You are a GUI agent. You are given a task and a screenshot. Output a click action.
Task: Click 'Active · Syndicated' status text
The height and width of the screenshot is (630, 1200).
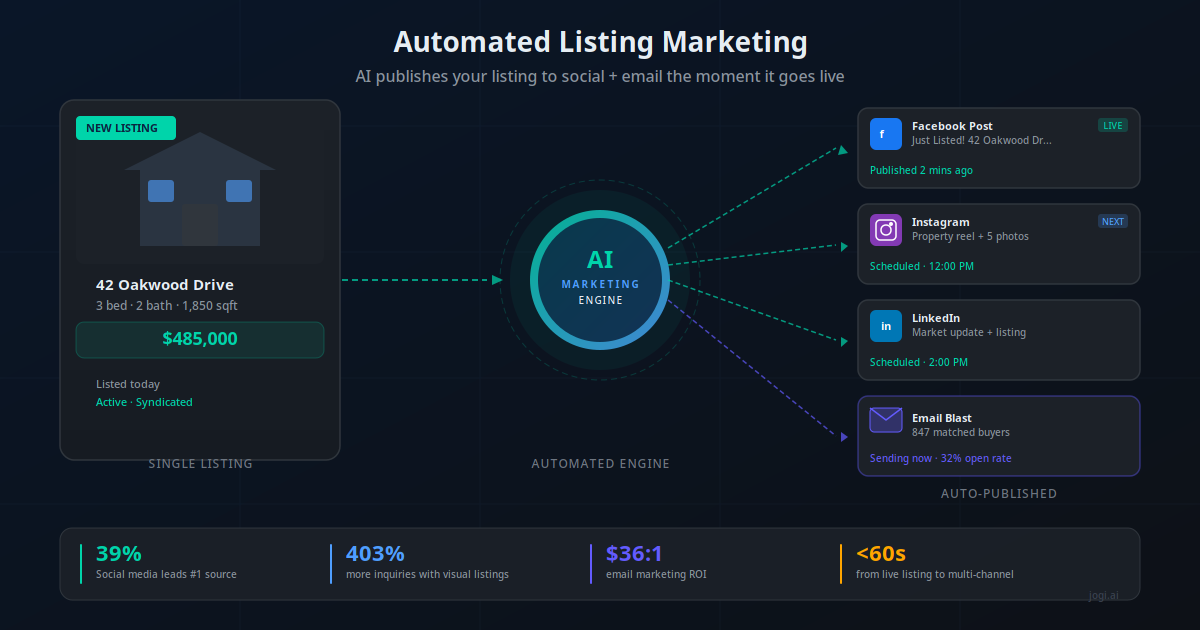pyautogui.click(x=144, y=402)
